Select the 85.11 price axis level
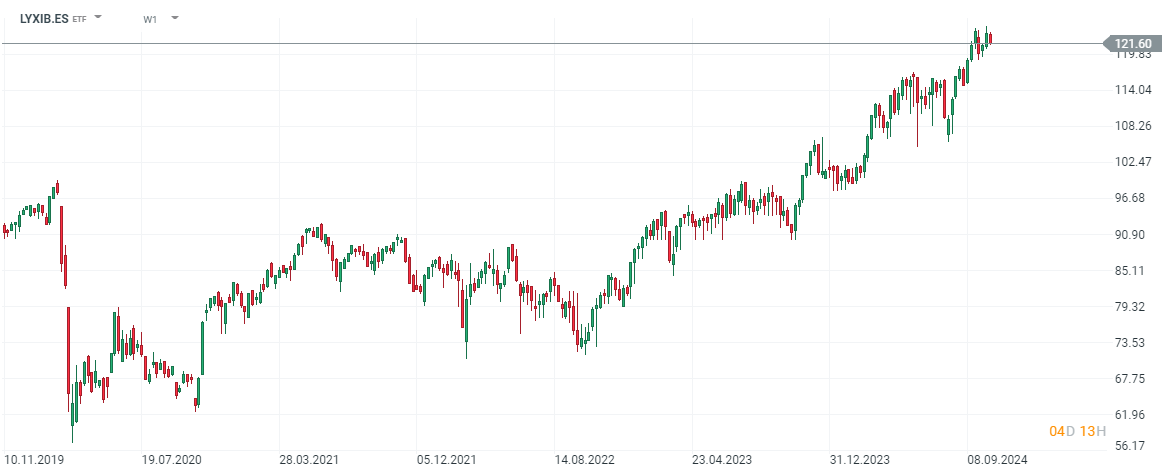Viewport: 1175px width, 476px height. 1133,271
